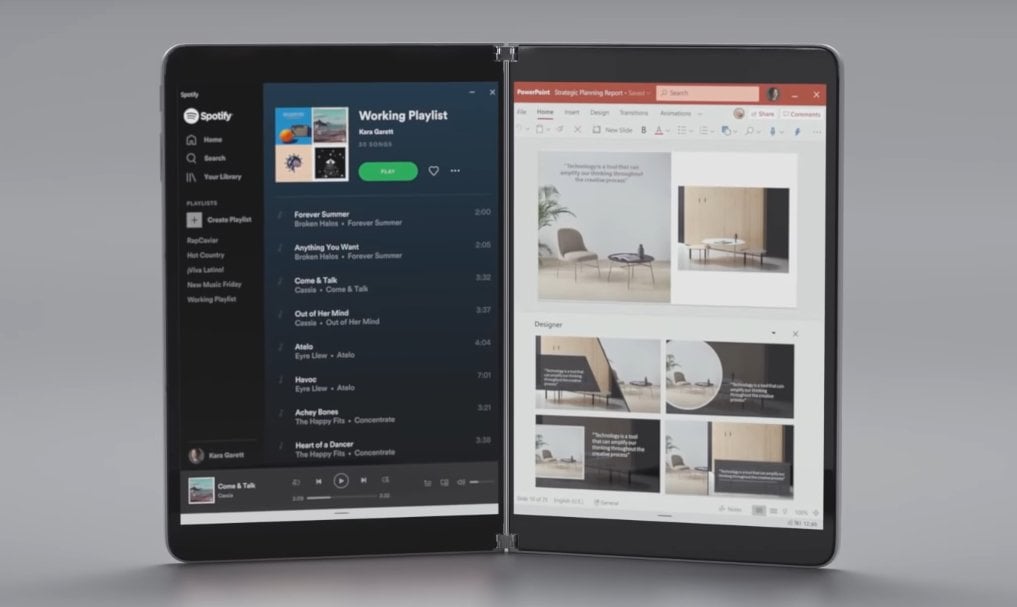Open the playlist three-dots more menu
Screen dimensions: 1017x607
tap(455, 171)
